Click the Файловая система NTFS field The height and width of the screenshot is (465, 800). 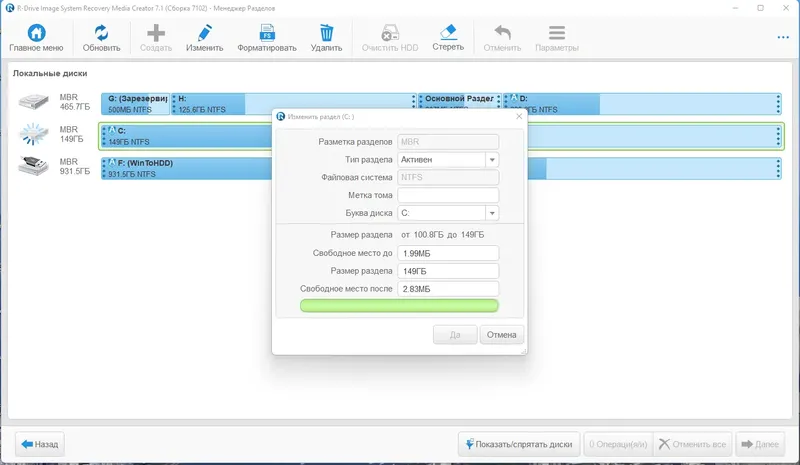[448, 177]
